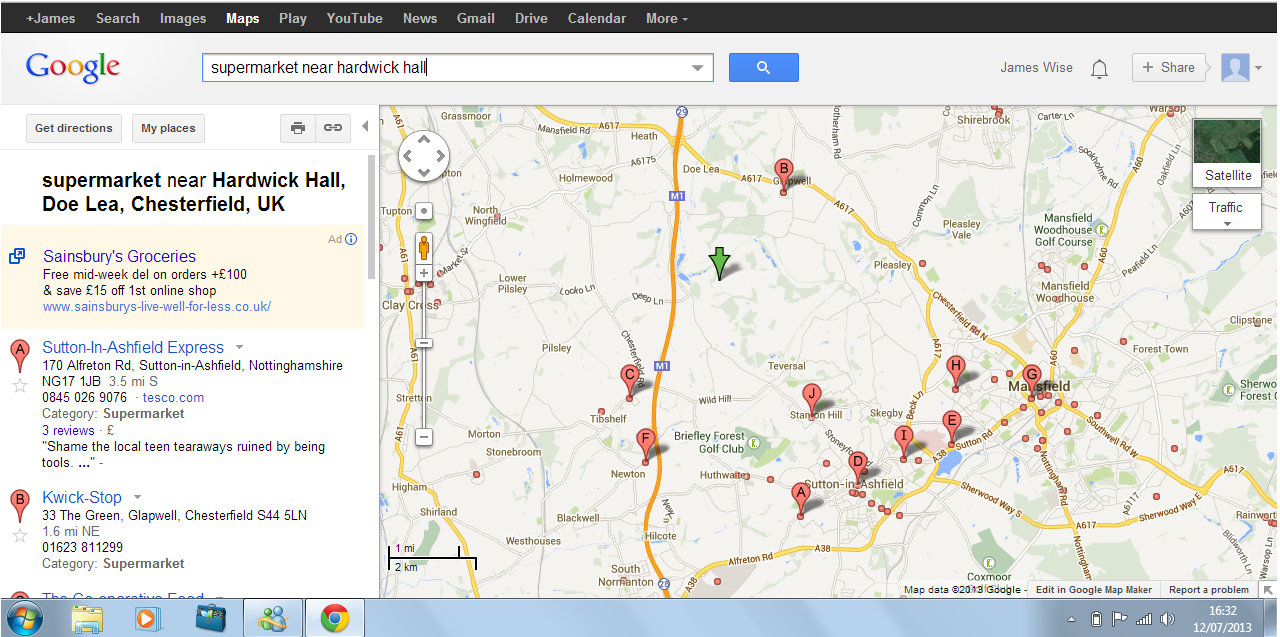1280x637 pixels.
Task: Open the Sutton-In-Ashfield Express result link
Action: click(133, 347)
